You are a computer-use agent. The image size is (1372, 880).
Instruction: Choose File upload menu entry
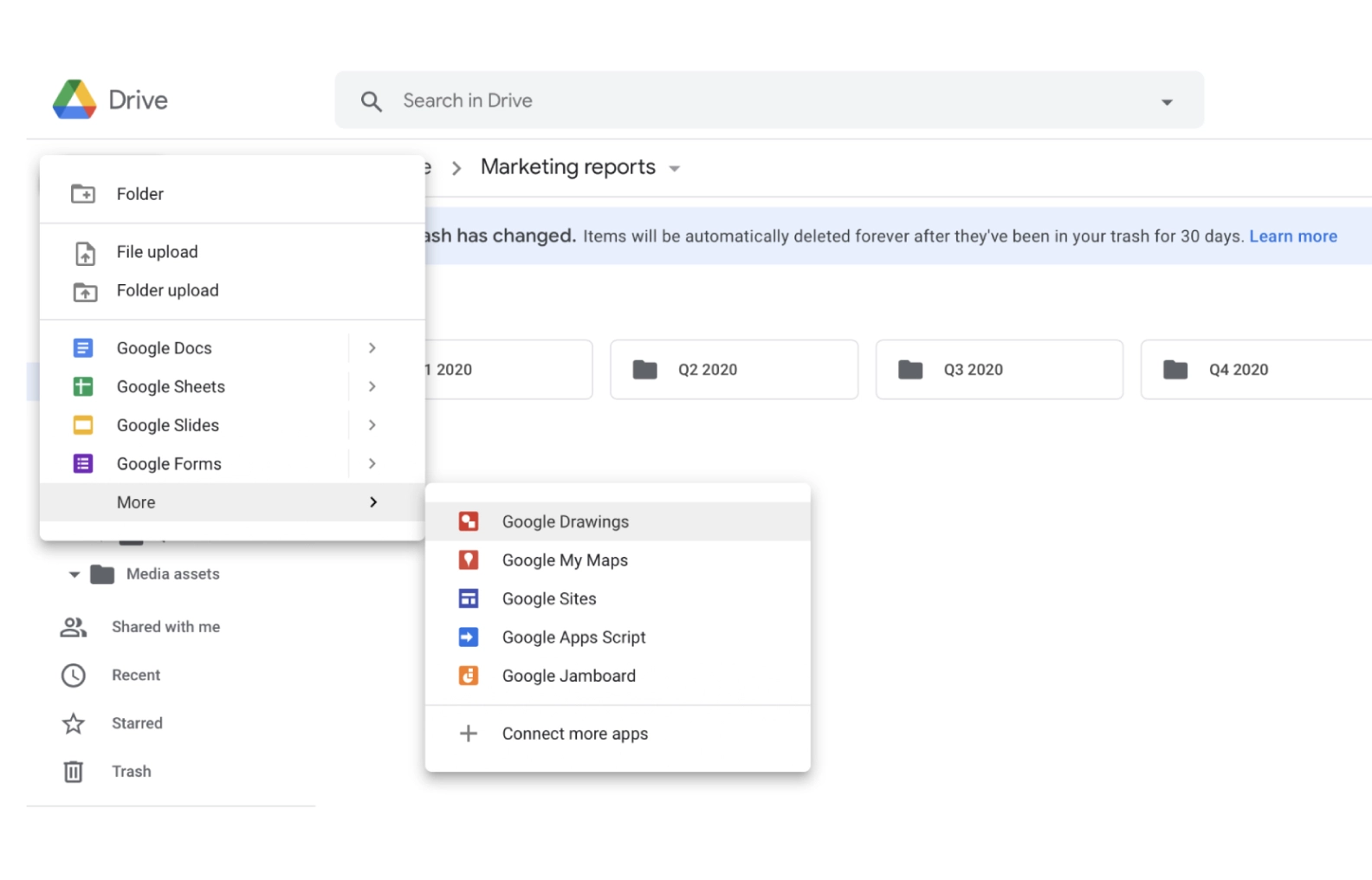click(x=232, y=252)
